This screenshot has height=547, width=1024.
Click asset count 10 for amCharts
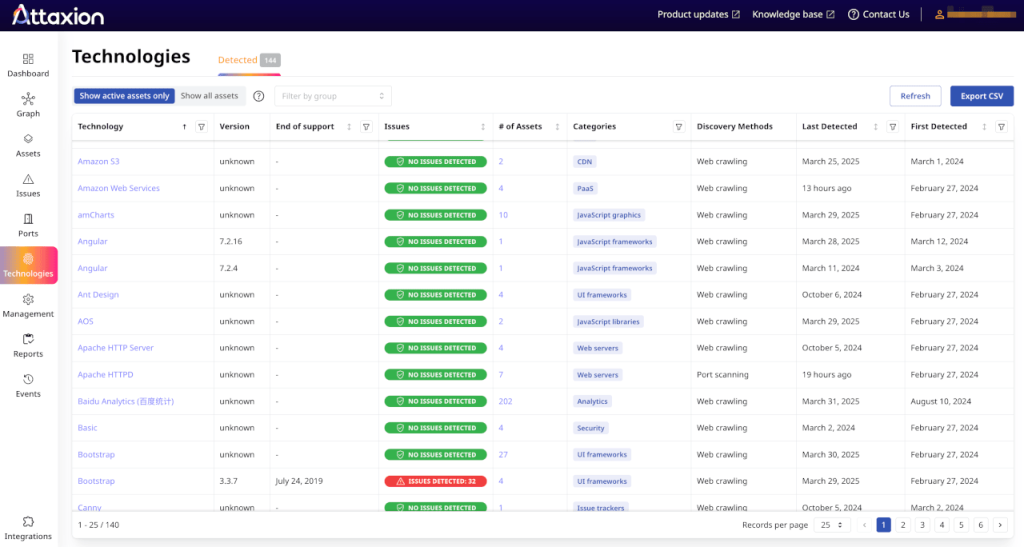pyautogui.click(x=503, y=215)
